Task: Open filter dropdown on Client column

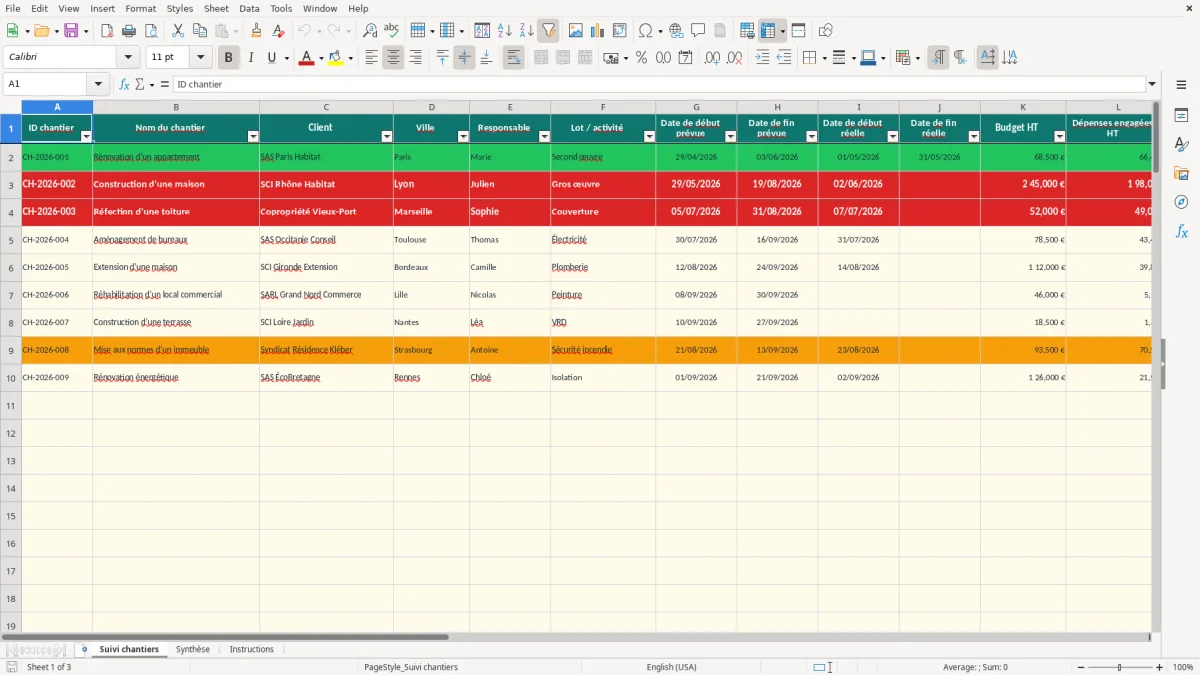Action: tap(387, 136)
